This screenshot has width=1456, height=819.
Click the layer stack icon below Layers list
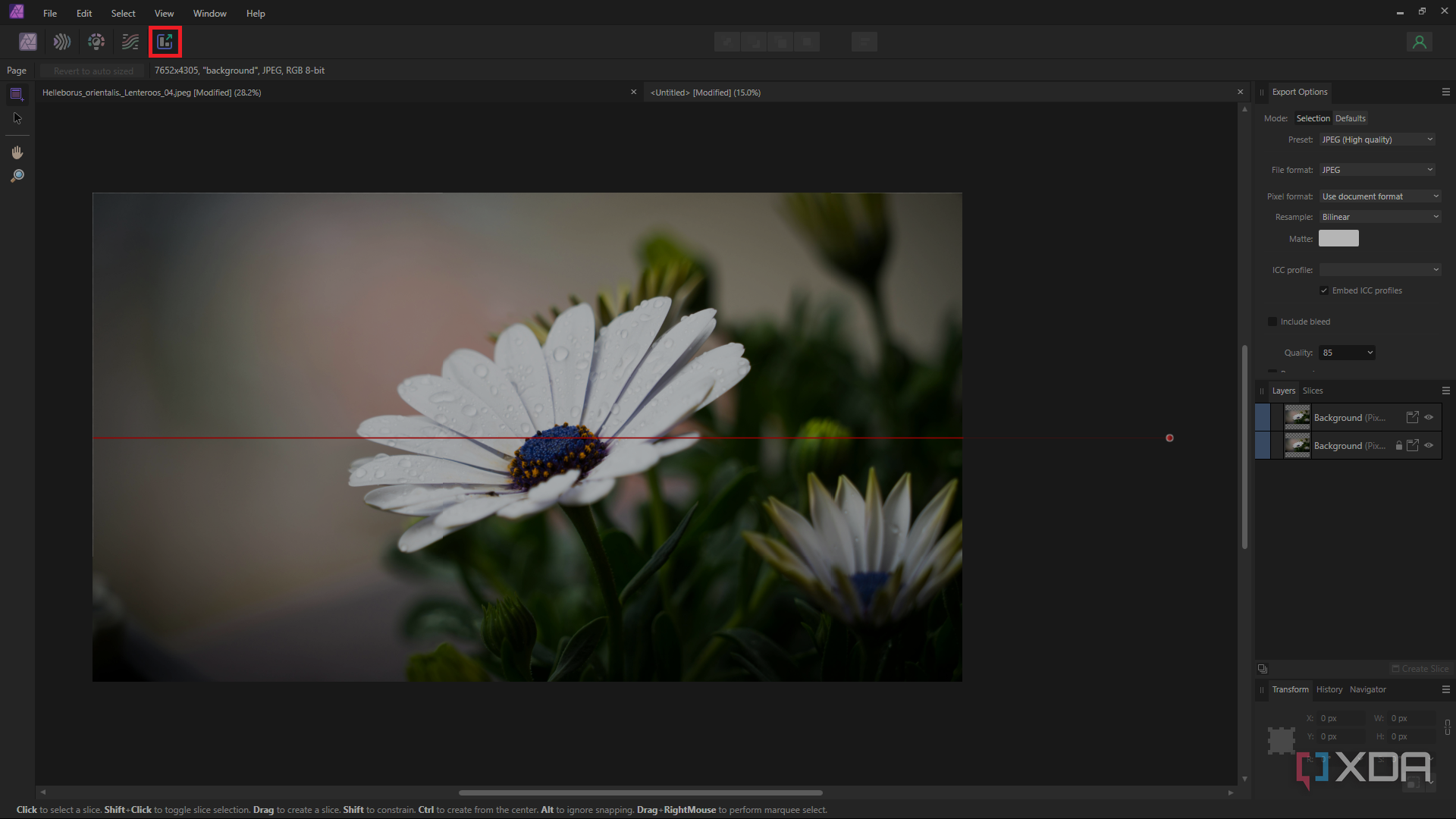click(x=1263, y=669)
